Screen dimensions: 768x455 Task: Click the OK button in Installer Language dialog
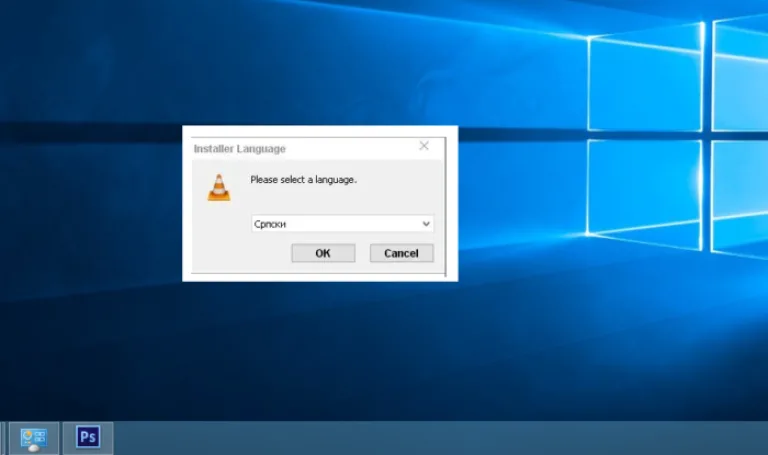323,253
